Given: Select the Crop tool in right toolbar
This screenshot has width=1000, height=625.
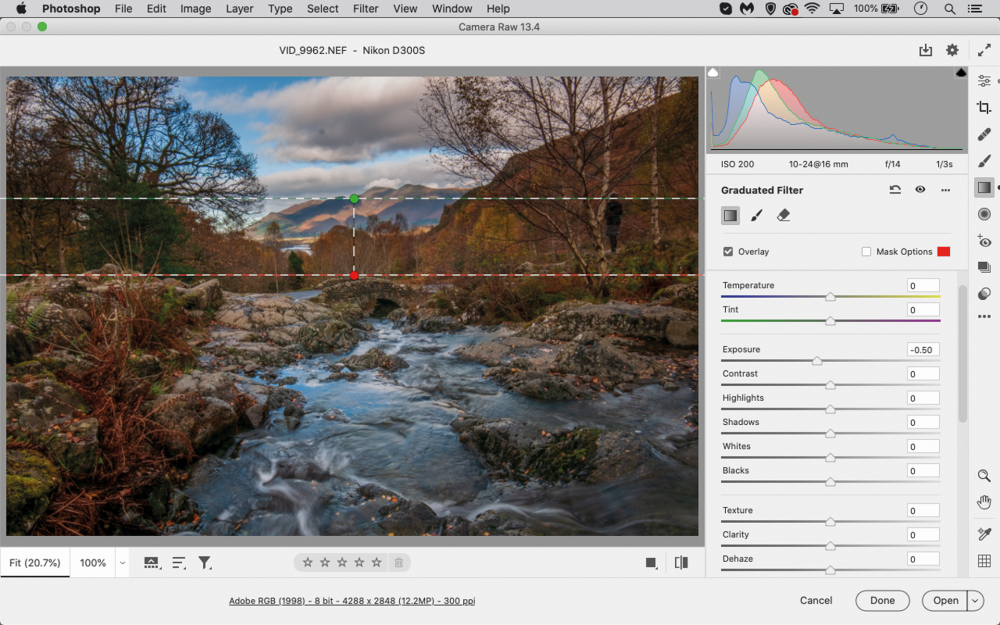Looking at the screenshot, I should click(984, 107).
